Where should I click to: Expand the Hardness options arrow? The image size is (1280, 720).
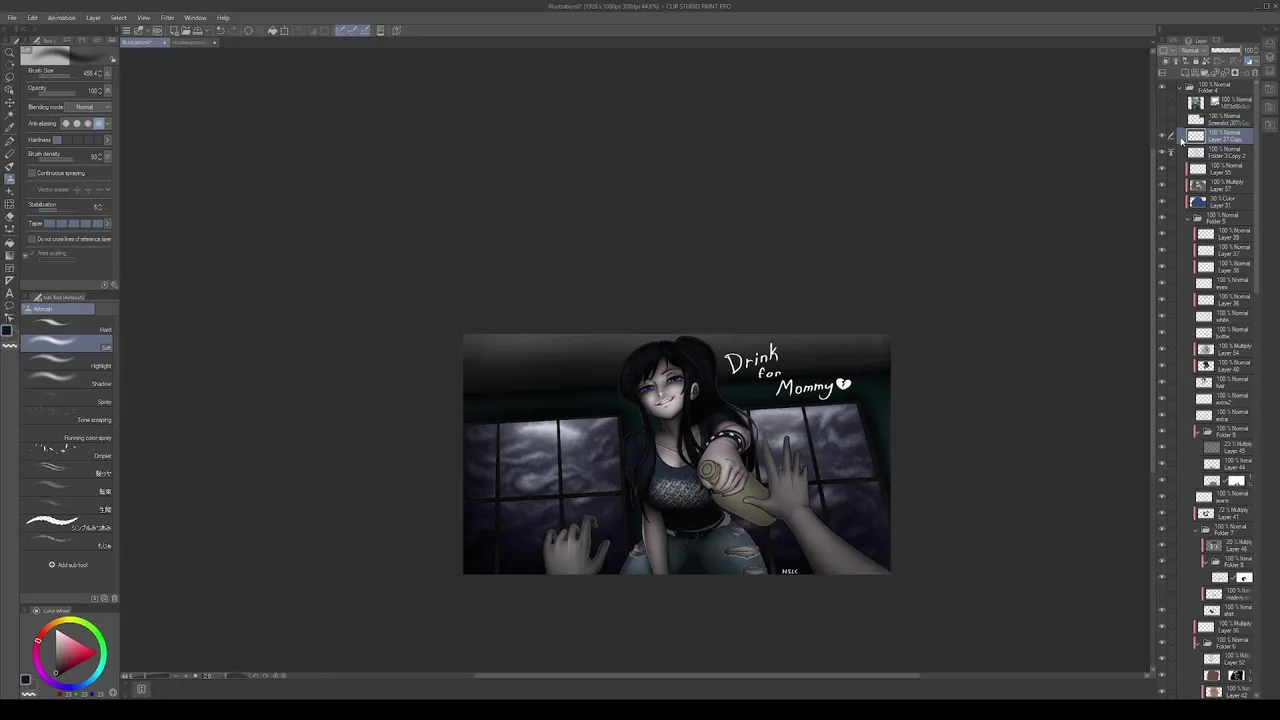click(x=107, y=140)
